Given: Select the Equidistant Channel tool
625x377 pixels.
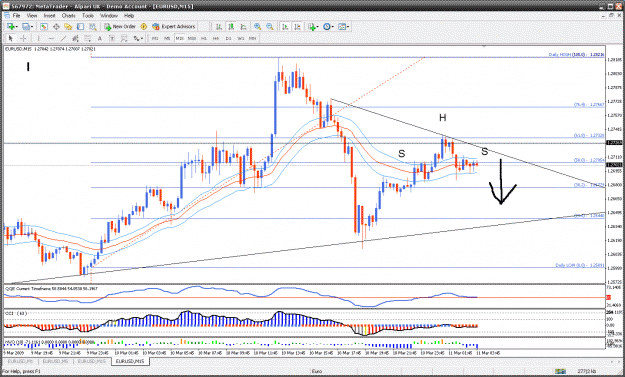Looking at the screenshot, I should click(x=75, y=38).
